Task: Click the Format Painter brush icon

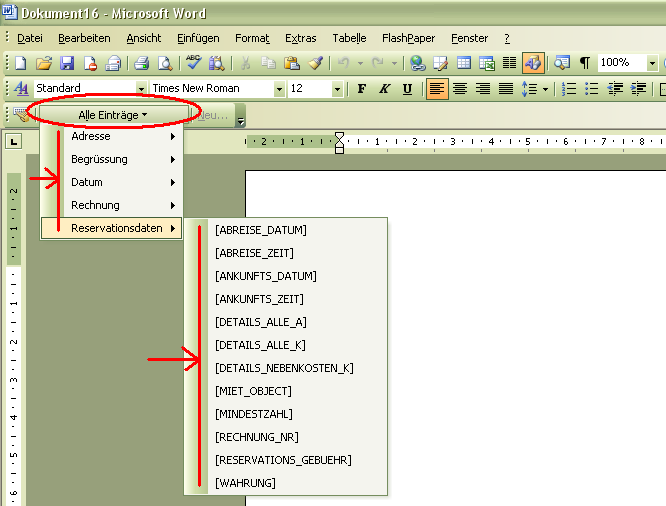Action: (316, 63)
